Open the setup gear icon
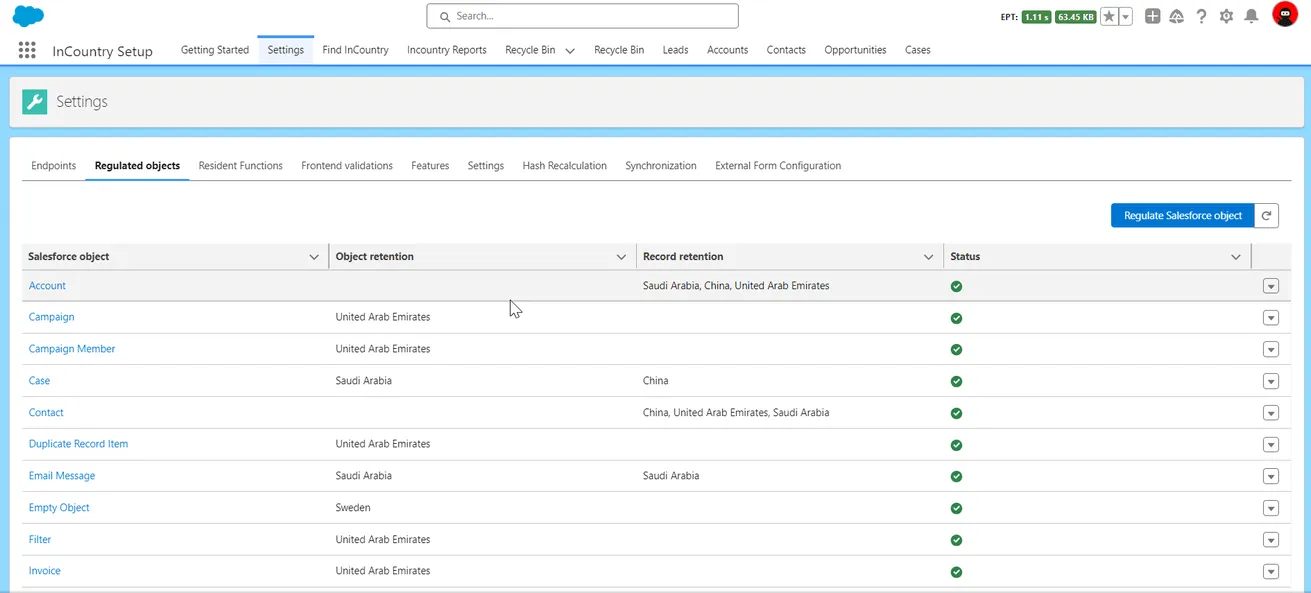The width and height of the screenshot is (1311, 593). tap(1226, 17)
